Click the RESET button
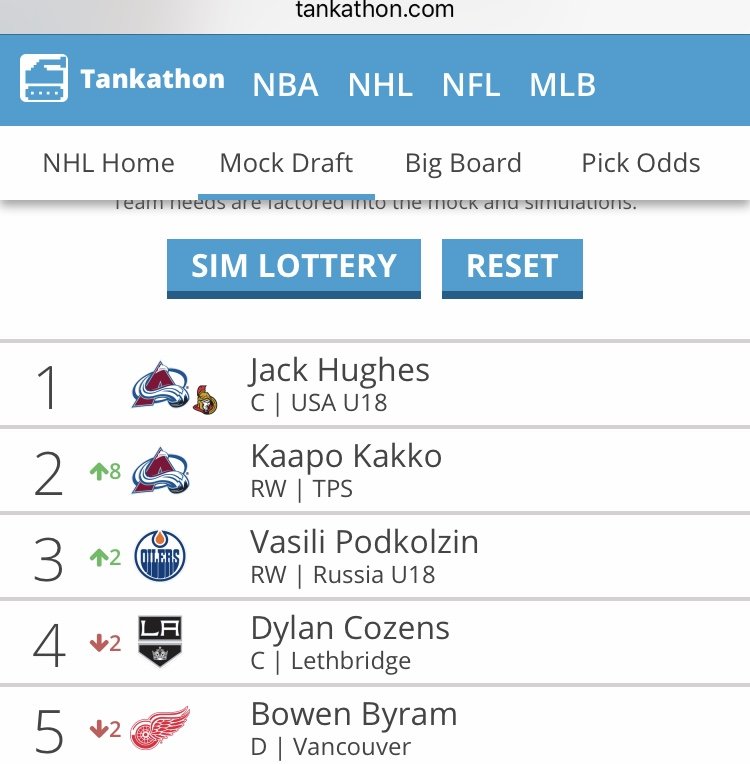 (x=512, y=268)
